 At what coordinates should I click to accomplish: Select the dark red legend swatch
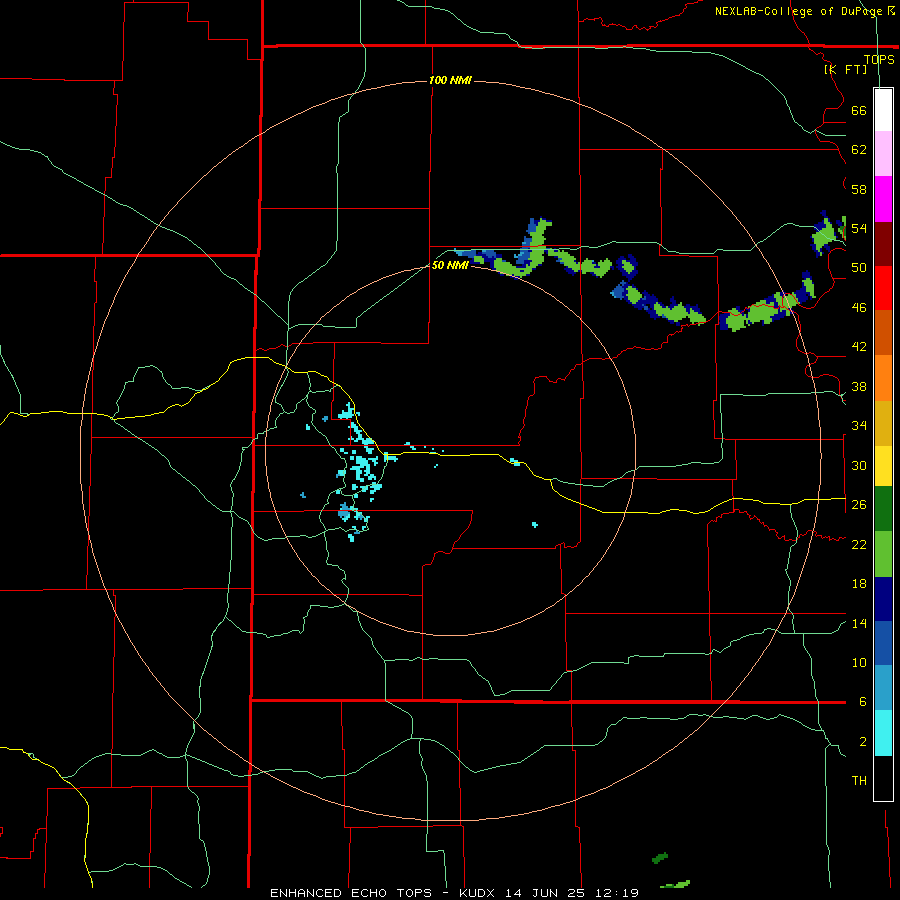coord(883,243)
